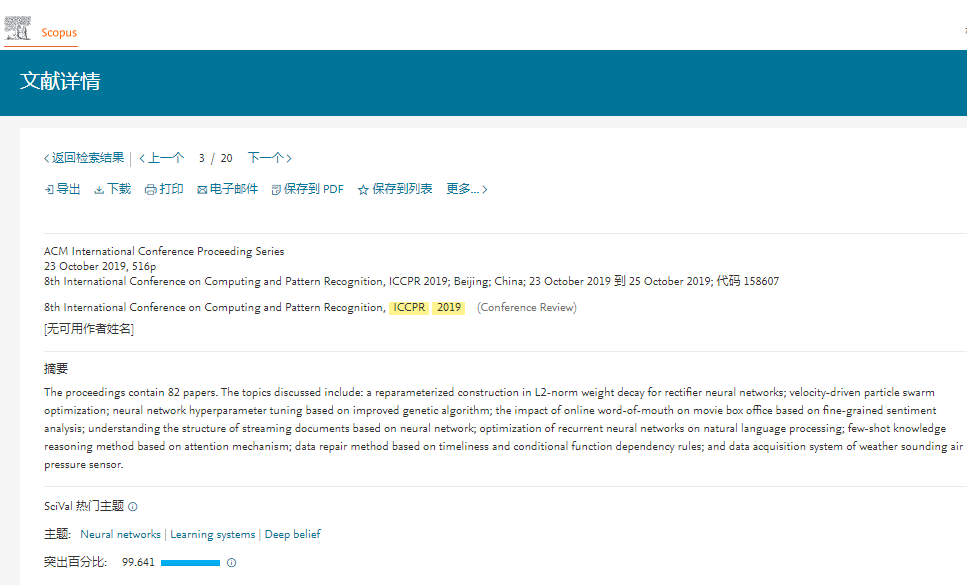Click the 文献详情 page heading

(60, 82)
